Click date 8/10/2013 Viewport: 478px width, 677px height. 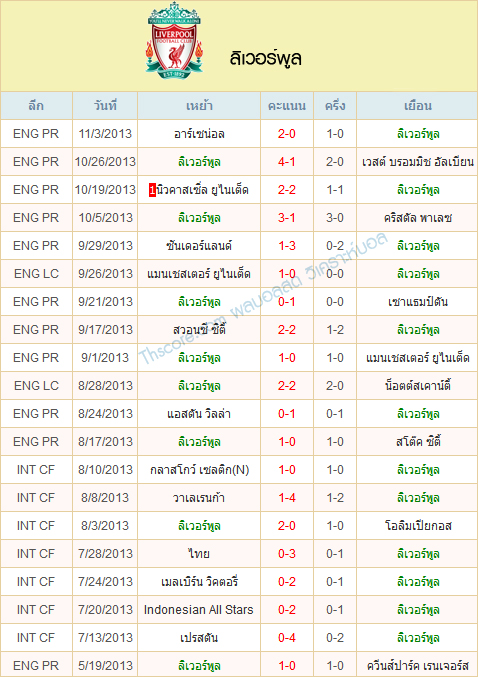point(105,470)
